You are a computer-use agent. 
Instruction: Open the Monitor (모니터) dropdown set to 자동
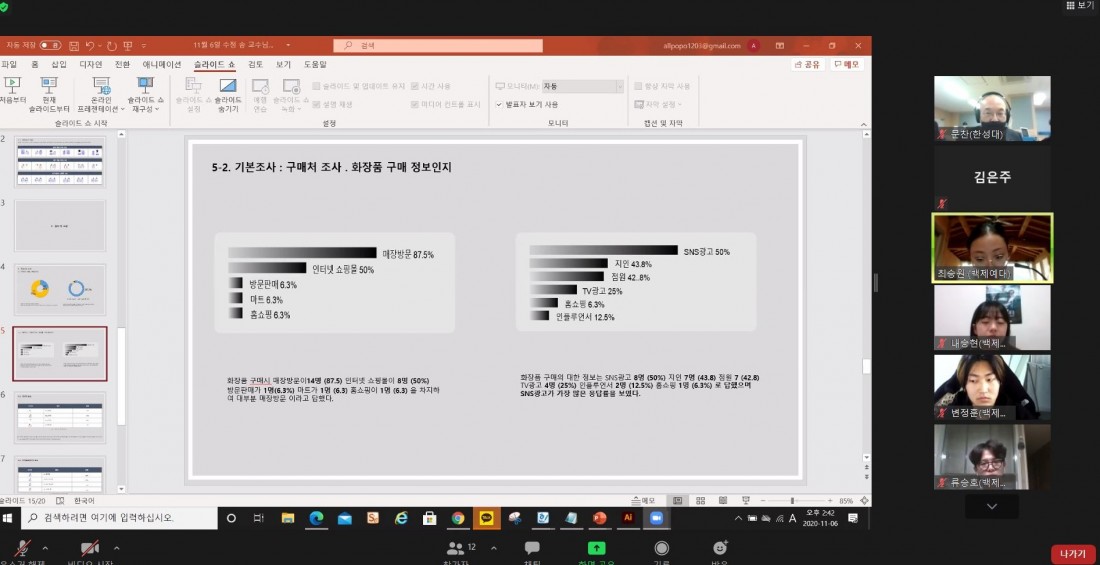pos(582,86)
